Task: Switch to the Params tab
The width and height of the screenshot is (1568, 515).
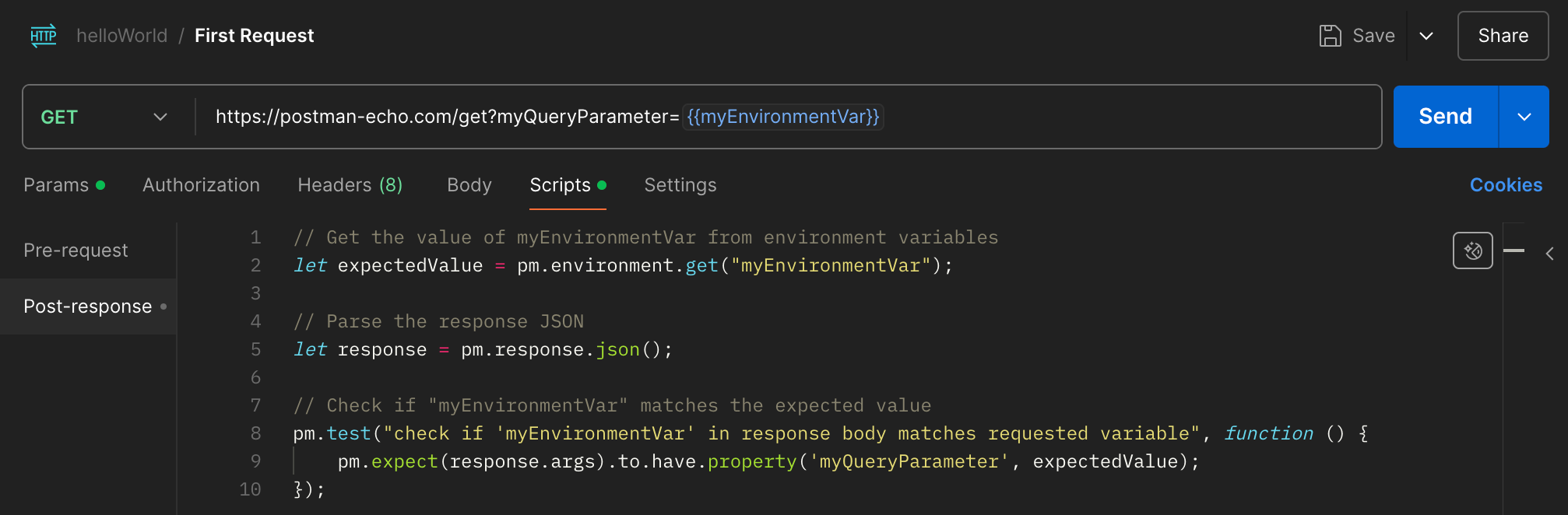Action: 64,185
